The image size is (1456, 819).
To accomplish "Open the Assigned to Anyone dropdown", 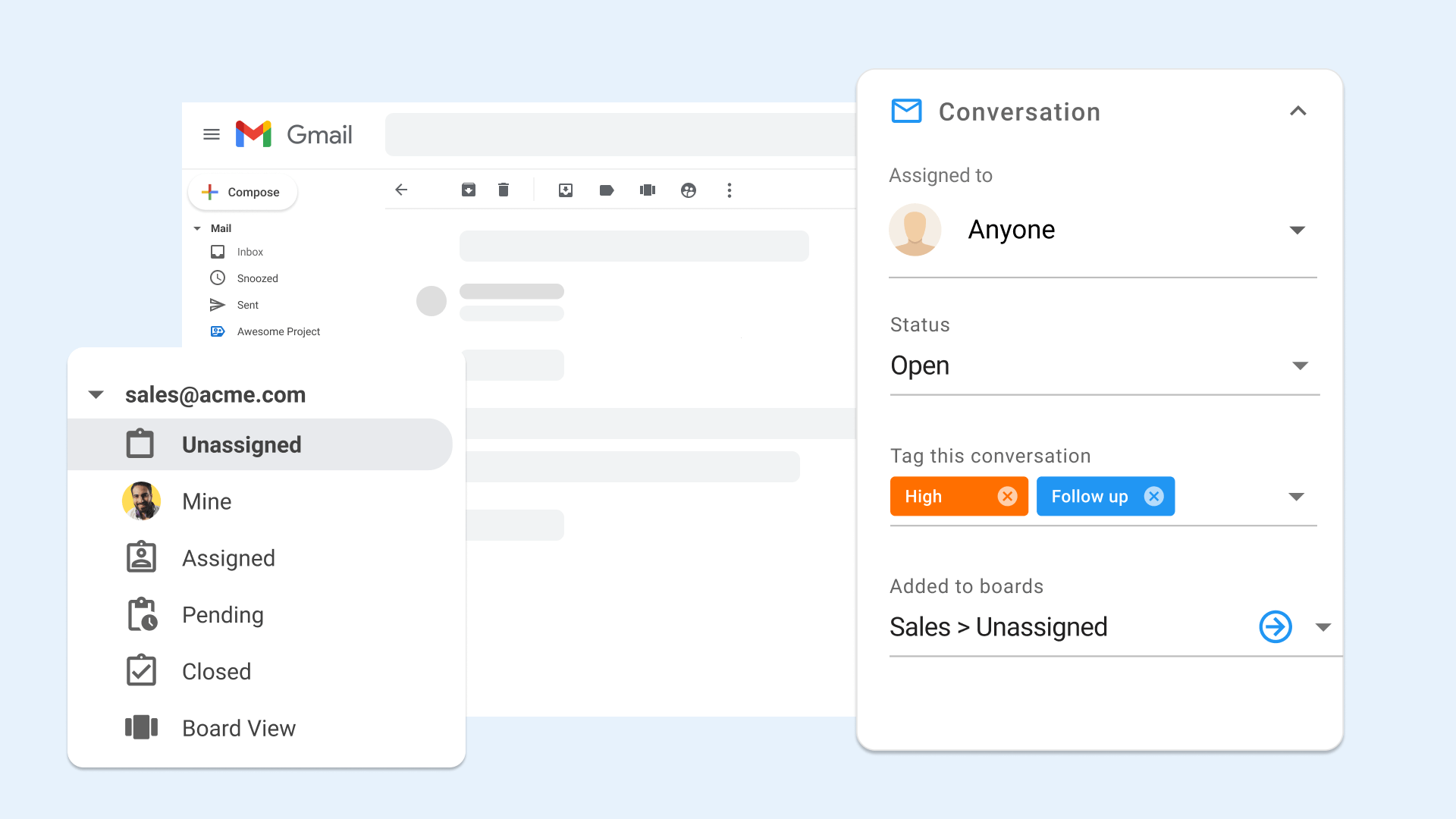I will 1297,230.
